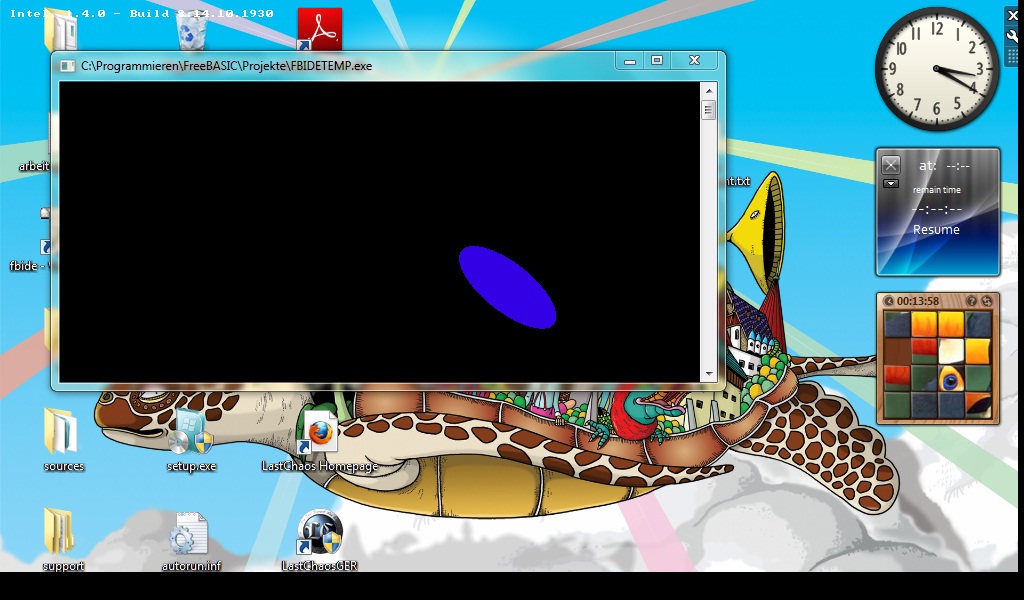Expand the timer gadget's small dropdown arrow
Viewport: 1024px width, 600px height.
pyautogui.click(x=891, y=183)
